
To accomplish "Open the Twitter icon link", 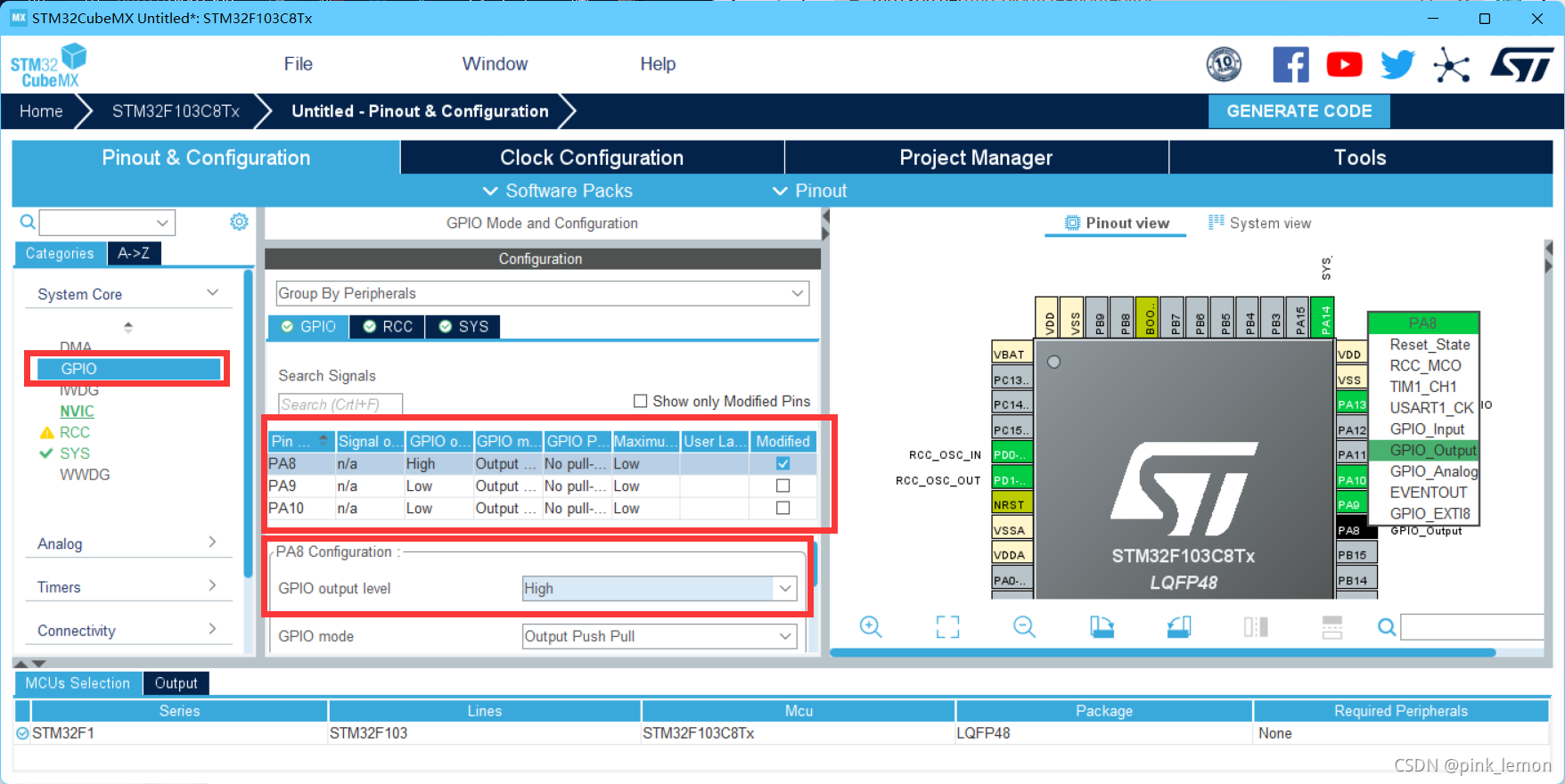I will [1397, 64].
